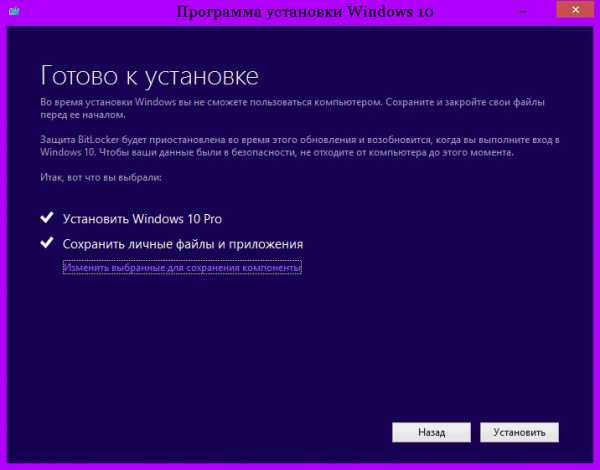
Task: Click the paragraph about Защита BitLocker
Action: click(x=300, y=146)
